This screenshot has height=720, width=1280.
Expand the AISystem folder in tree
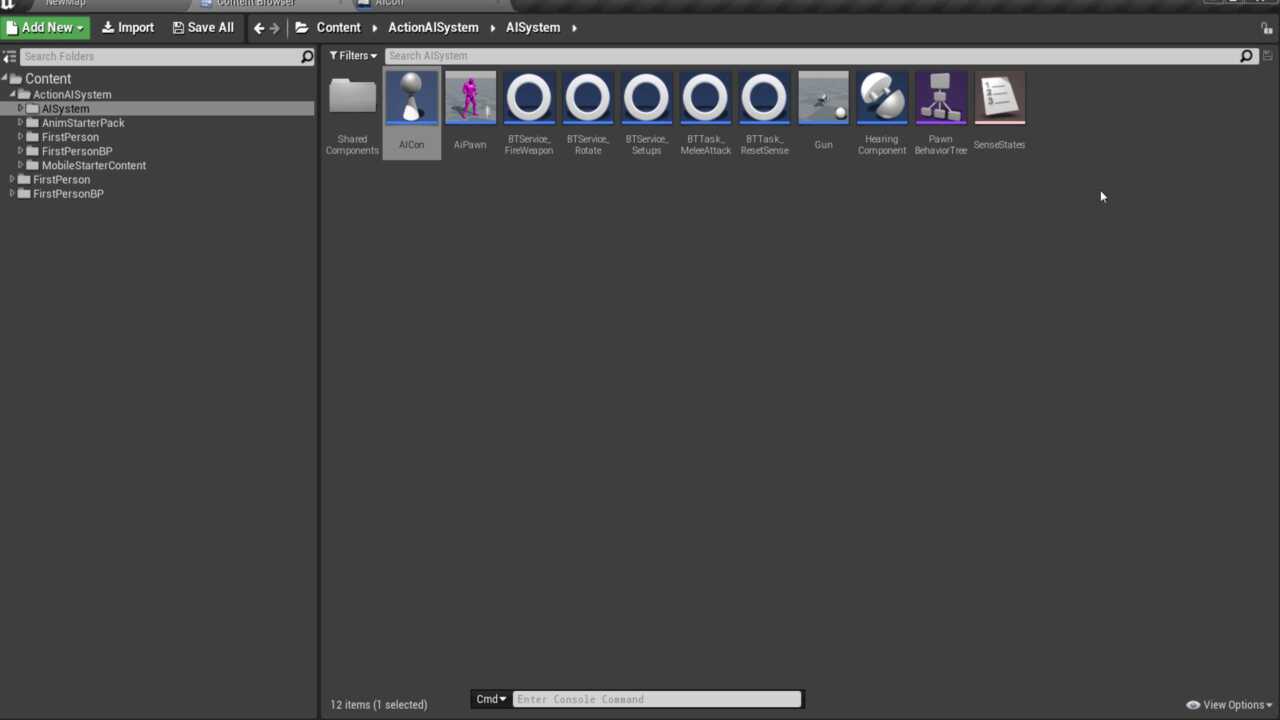pyautogui.click(x=21, y=108)
